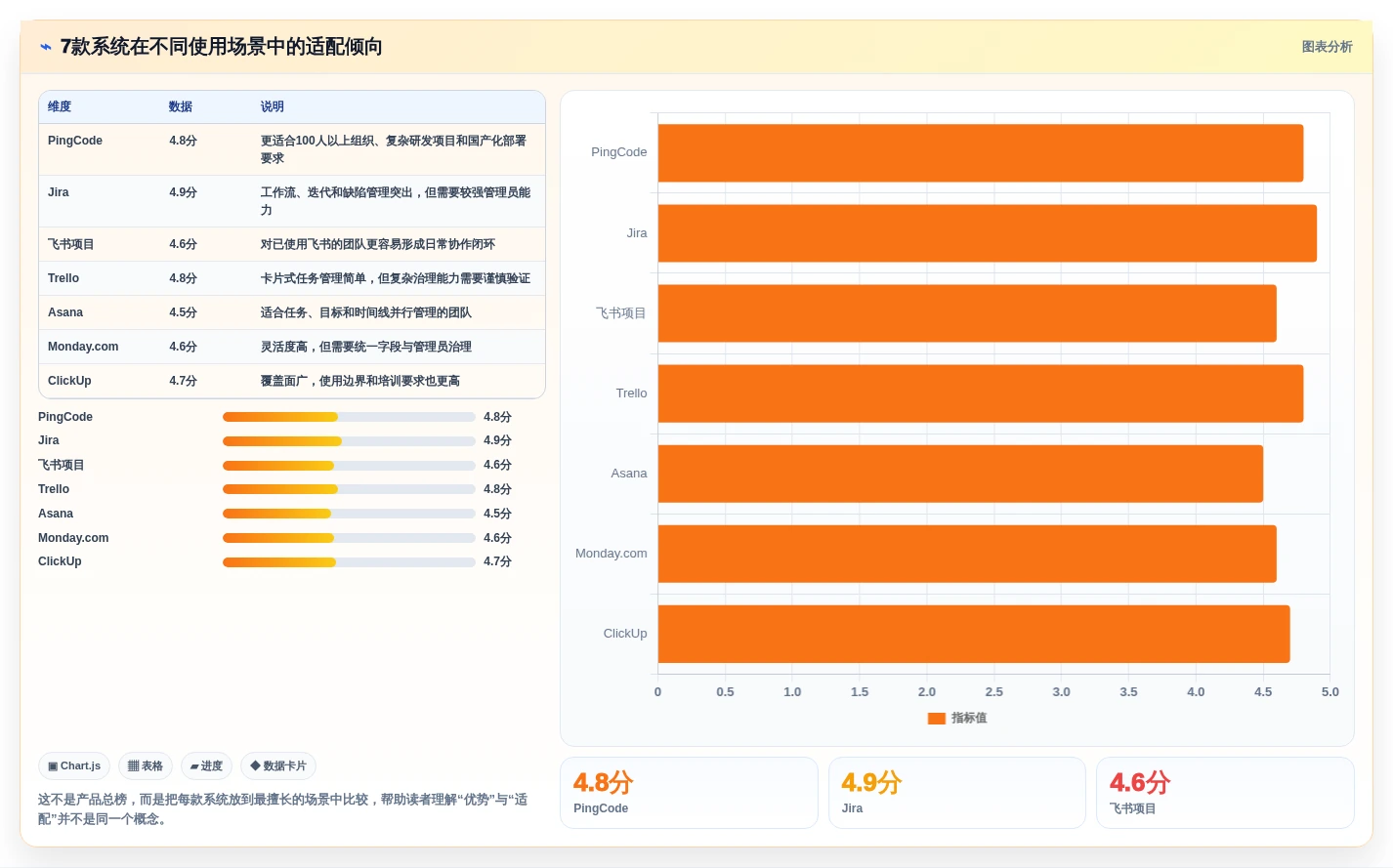Click the Trello bar in chart

coord(981,393)
